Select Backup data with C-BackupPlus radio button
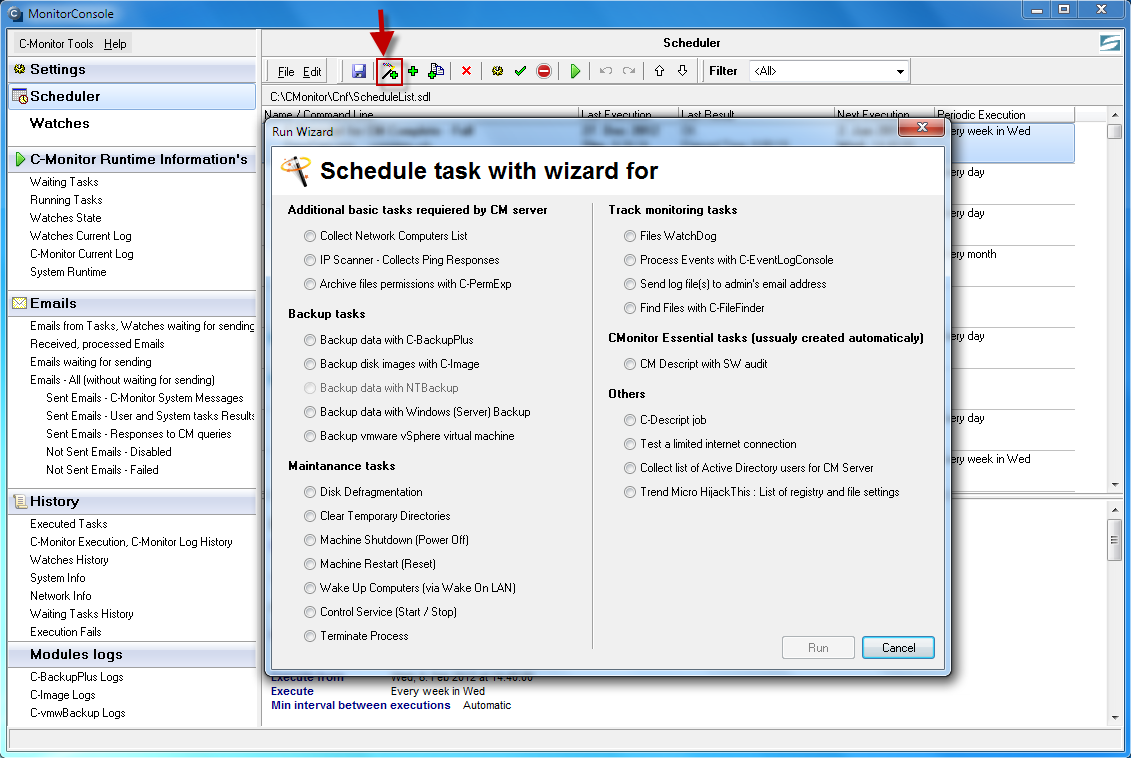 click(309, 340)
